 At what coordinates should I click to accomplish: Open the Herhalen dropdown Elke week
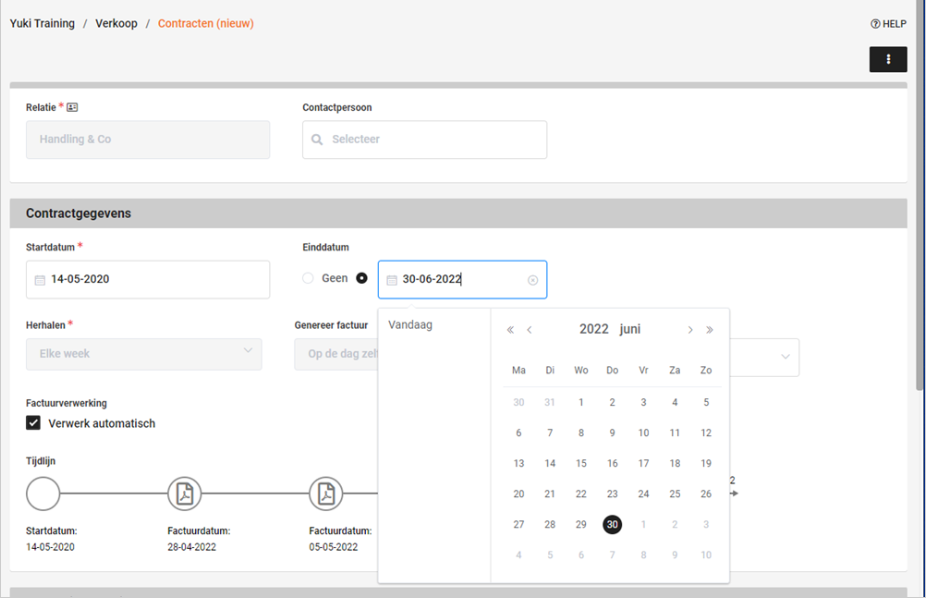(144, 354)
